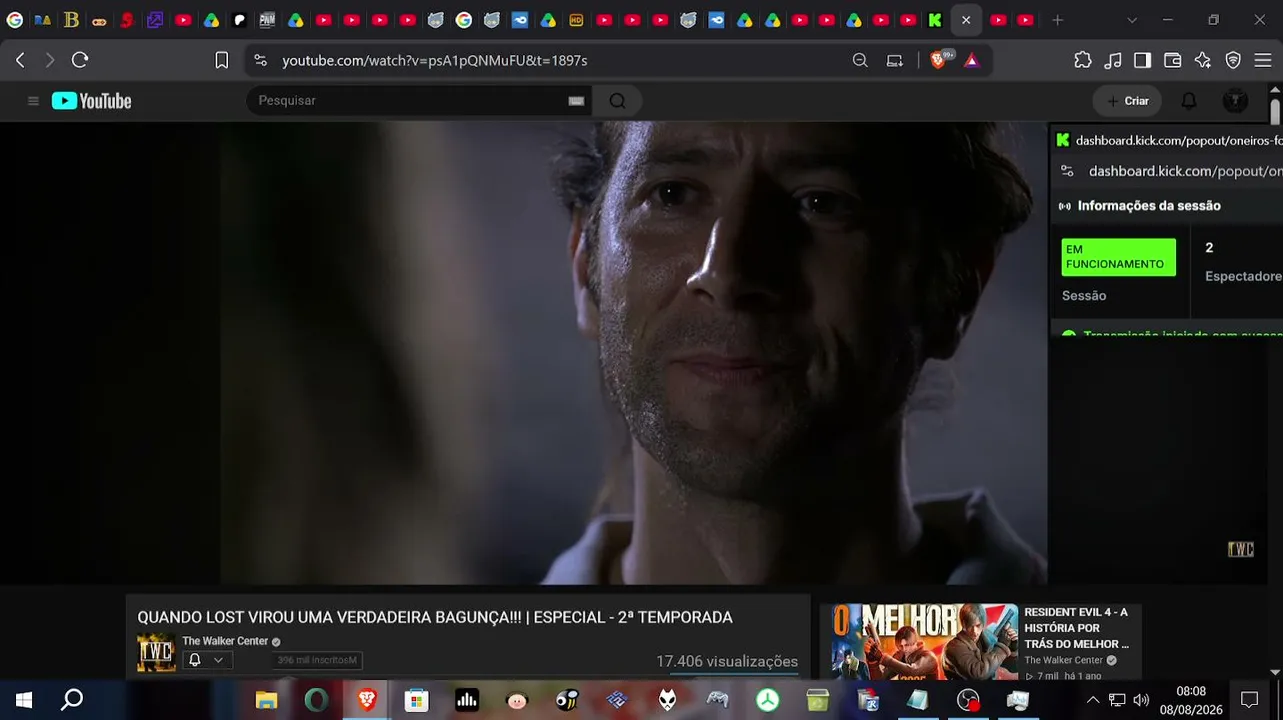This screenshot has width=1283, height=720.
Task: Open Windows taskbar search
Action: [x=72, y=700]
